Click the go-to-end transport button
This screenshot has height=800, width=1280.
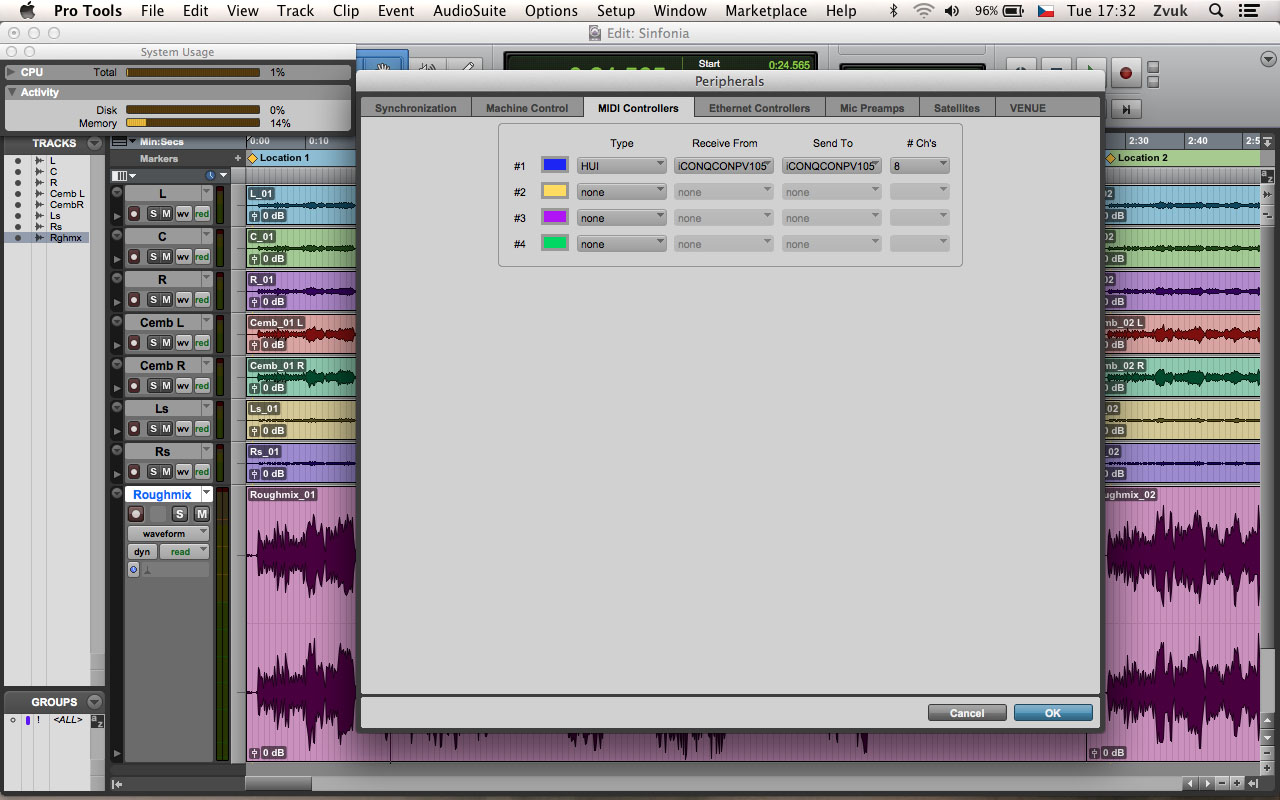tap(1126, 110)
